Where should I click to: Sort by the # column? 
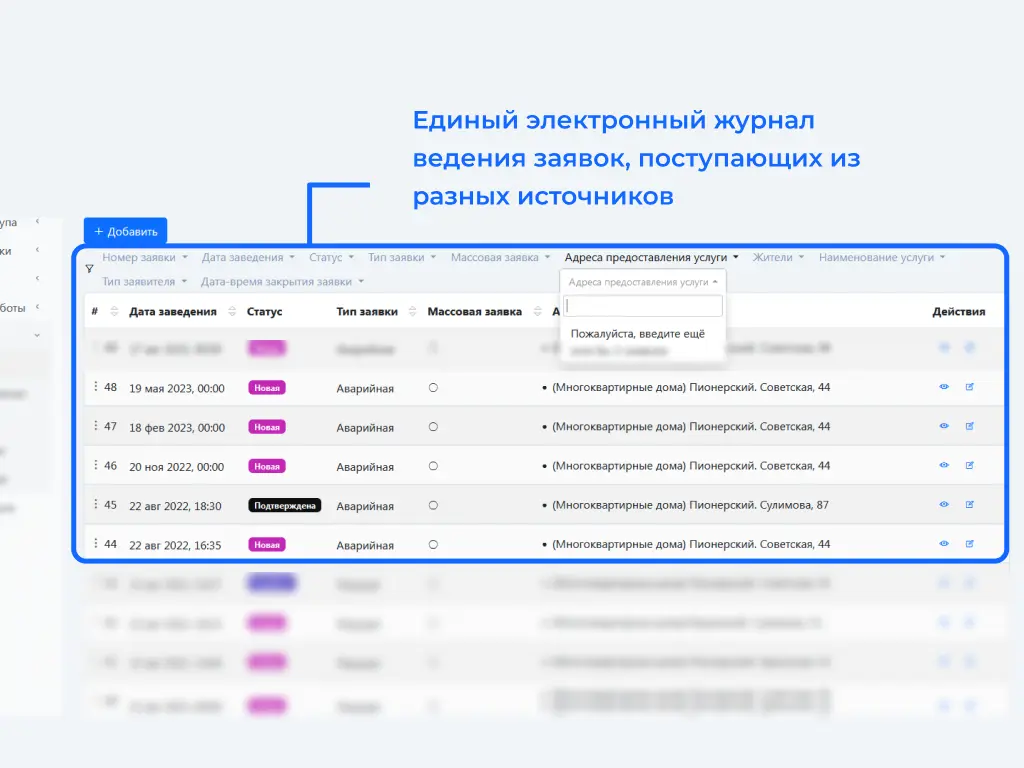[113, 311]
